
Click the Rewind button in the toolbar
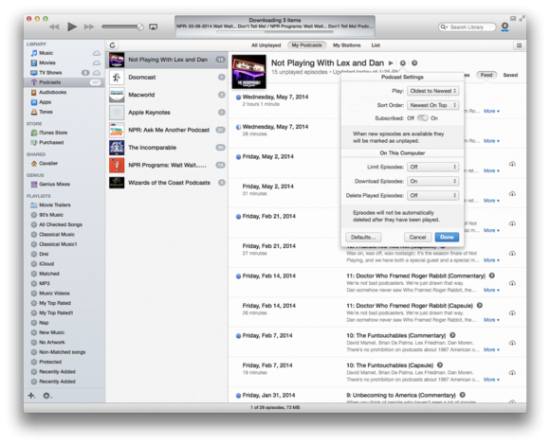[x=54, y=27]
